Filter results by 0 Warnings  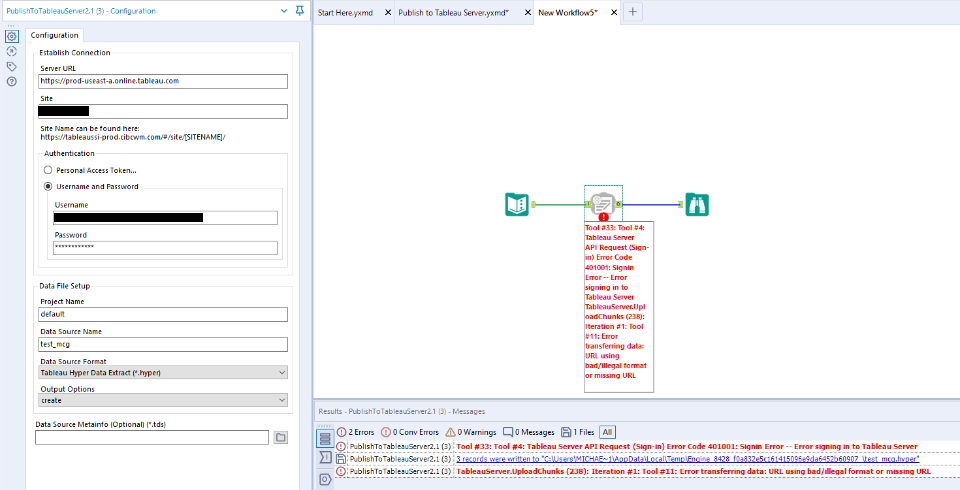(x=471, y=432)
